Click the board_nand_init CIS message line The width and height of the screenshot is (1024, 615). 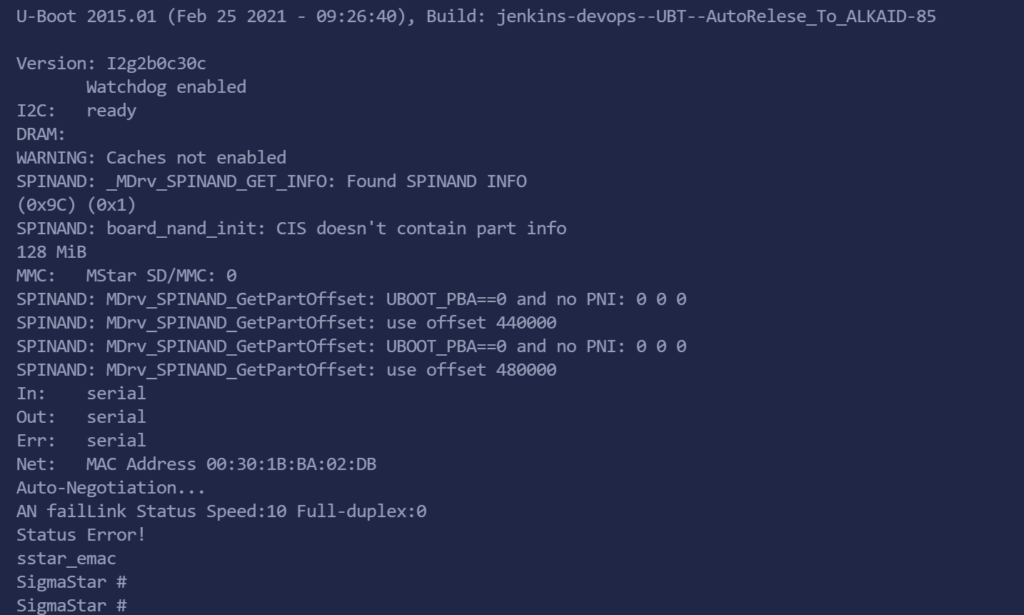click(x=291, y=228)
